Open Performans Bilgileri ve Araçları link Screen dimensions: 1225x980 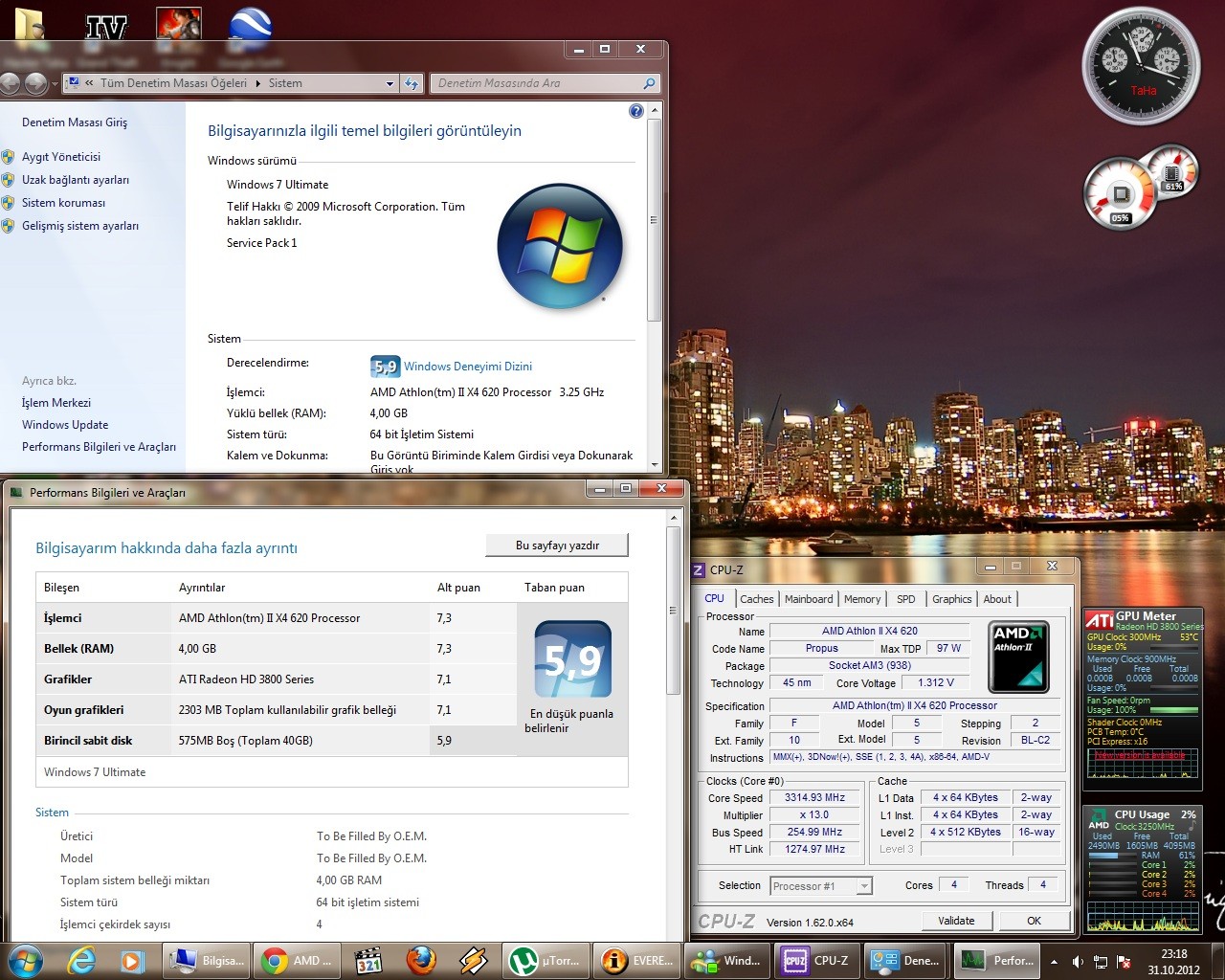point(100,447)
